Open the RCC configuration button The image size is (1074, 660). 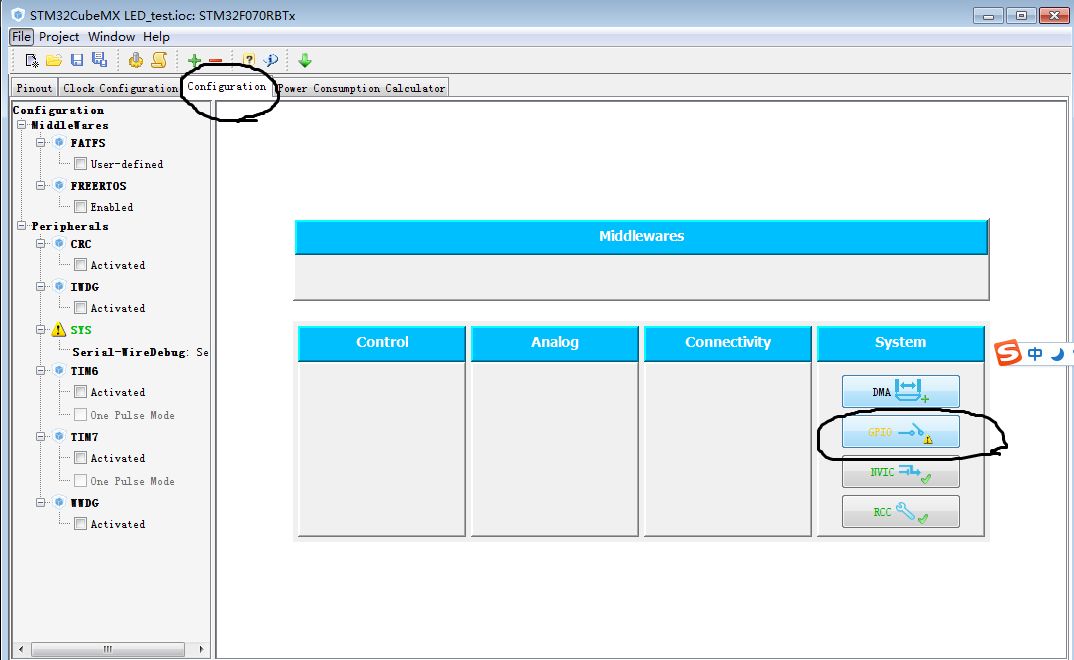(900, 511)
